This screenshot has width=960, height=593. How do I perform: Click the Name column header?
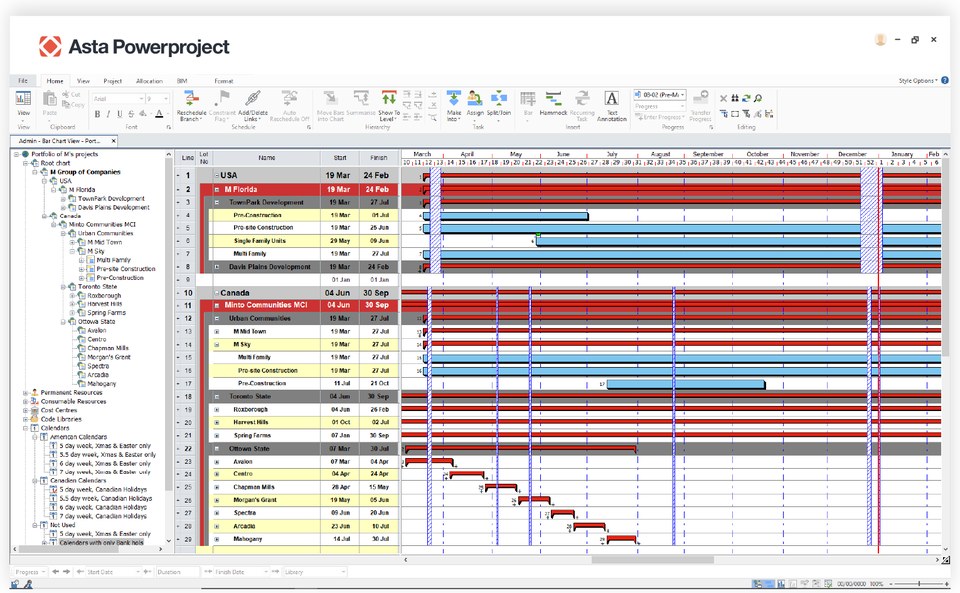pos(266,158)
